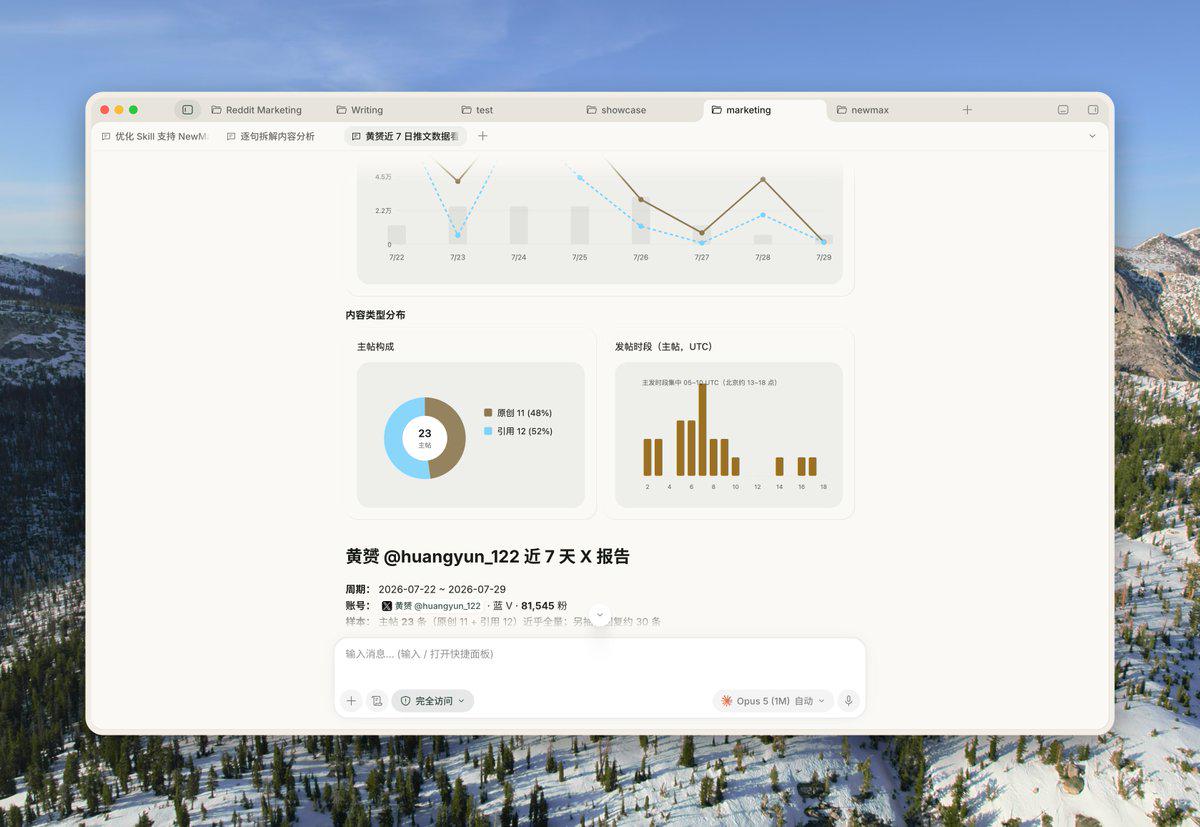Click the 内容类型分布 section heading
The height and width of the screenshot is (827, 1200).
376,315
